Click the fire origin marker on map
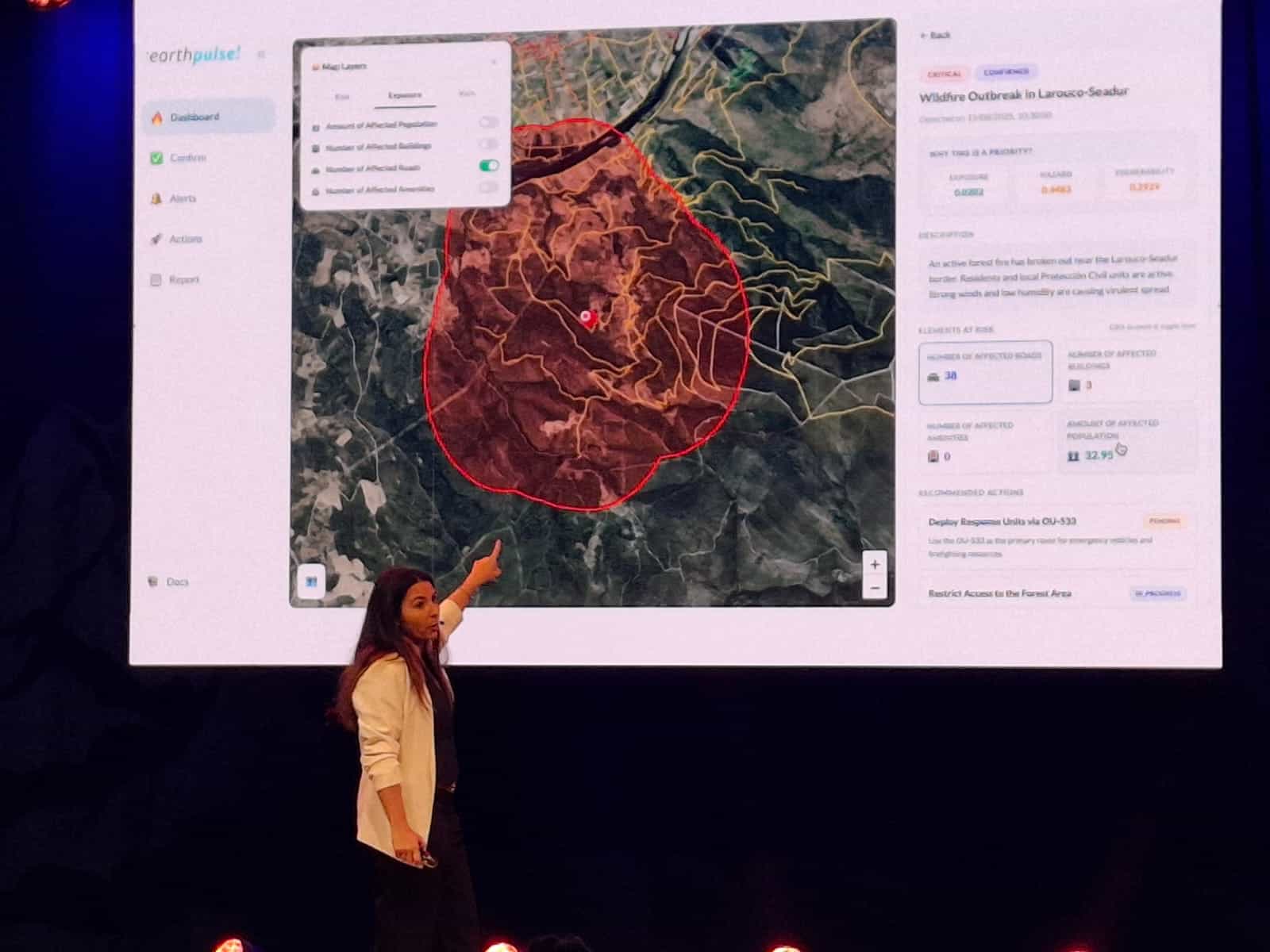The height and width of the screenshot is (952, 1270). coord(587,317)
